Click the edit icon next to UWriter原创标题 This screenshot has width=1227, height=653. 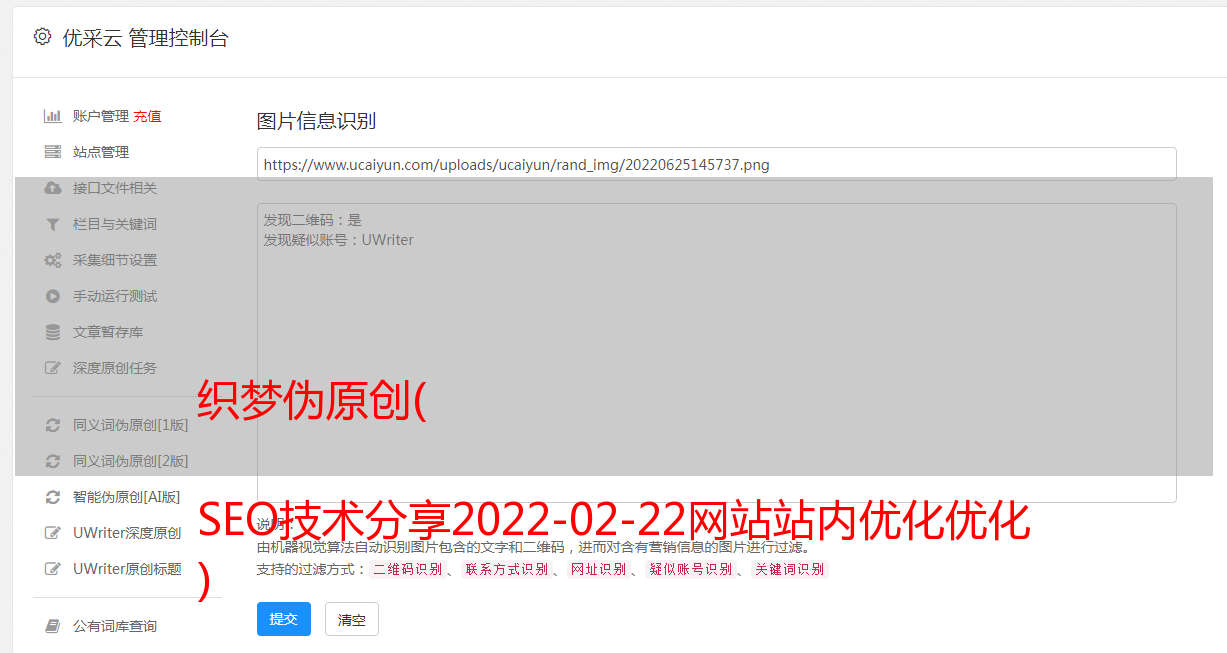(x=53, y=569)
